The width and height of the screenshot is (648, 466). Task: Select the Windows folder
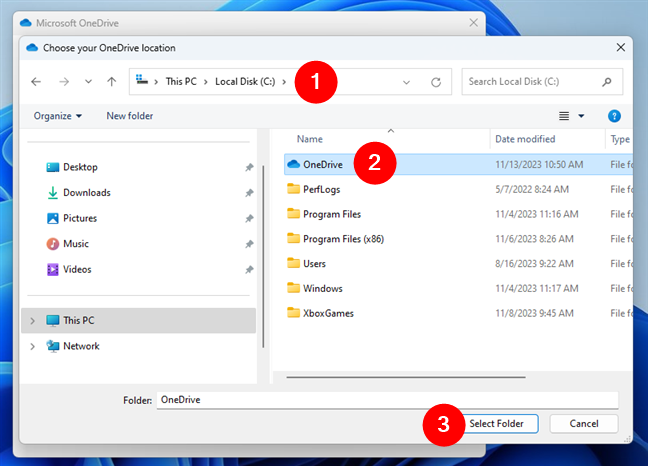tap(323, 288)
